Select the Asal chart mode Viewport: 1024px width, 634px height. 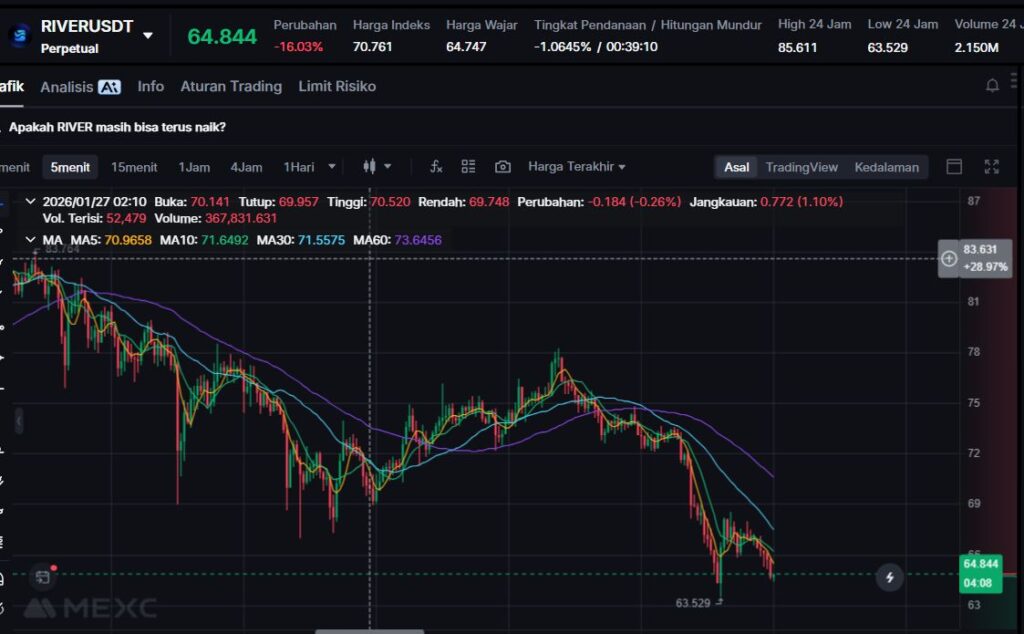coord(736,167)
